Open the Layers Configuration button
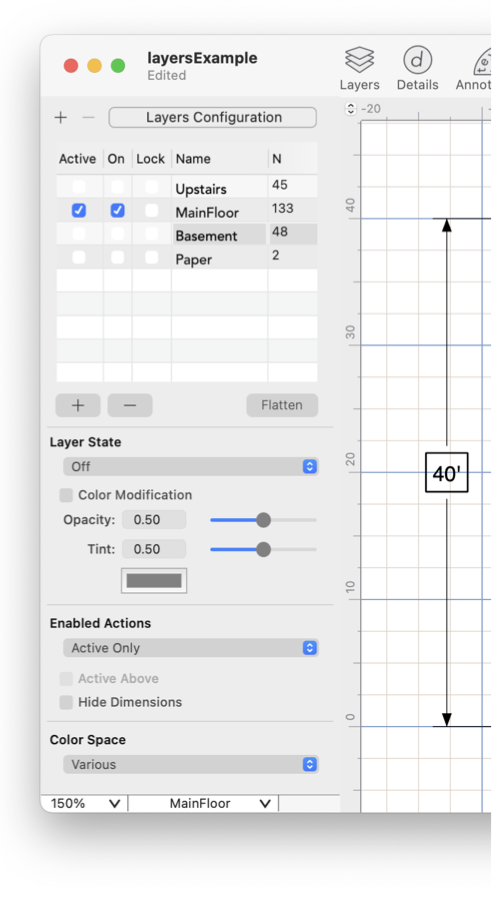Image resolution: width=500 pixels, height=900 pixels. click(x=212, y=118)
